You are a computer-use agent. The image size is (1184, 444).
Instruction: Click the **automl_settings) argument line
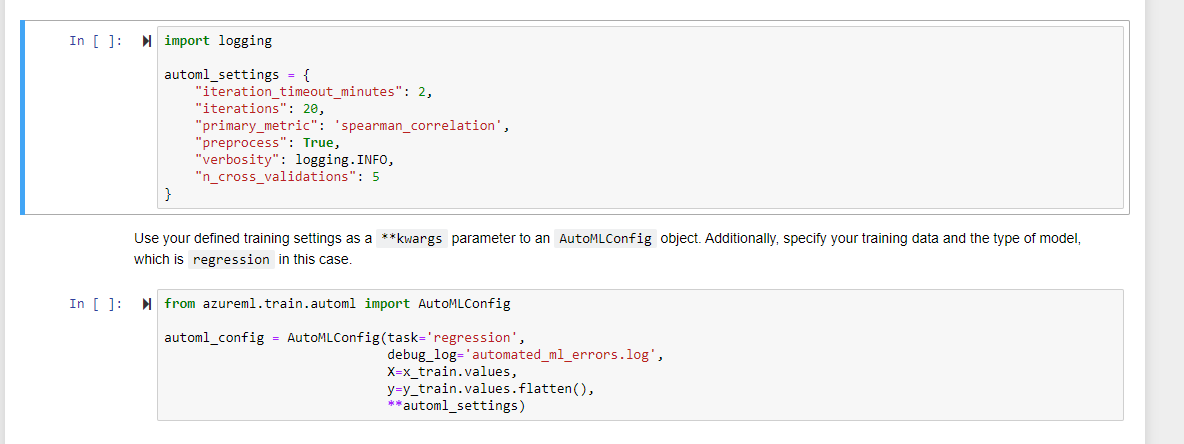[455, 407]
